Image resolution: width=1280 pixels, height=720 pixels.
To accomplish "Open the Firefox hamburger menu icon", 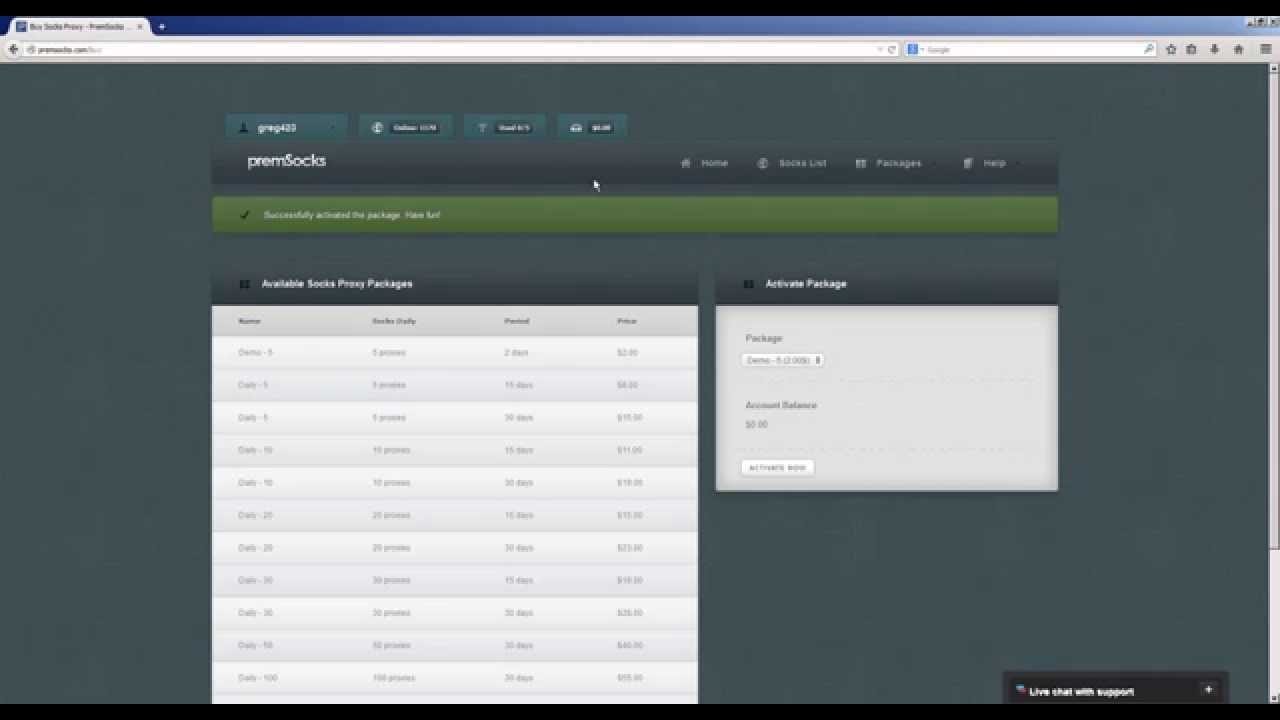I will 1265,49.
